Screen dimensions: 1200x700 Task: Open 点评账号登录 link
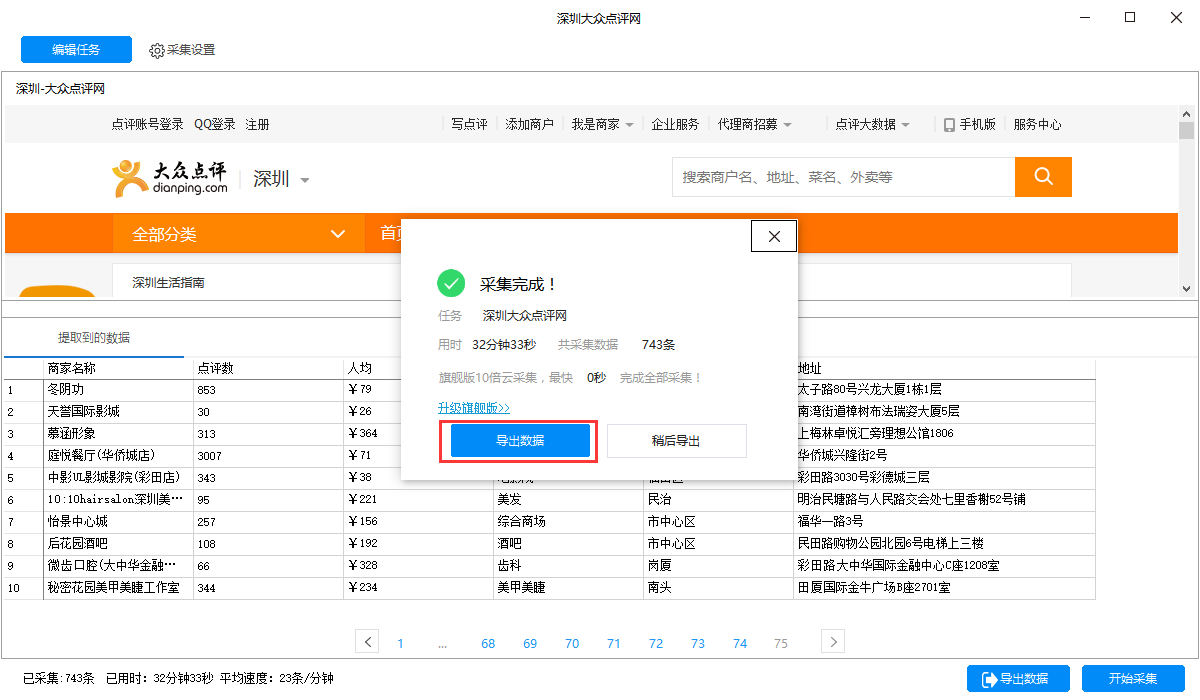pos(147,125)
